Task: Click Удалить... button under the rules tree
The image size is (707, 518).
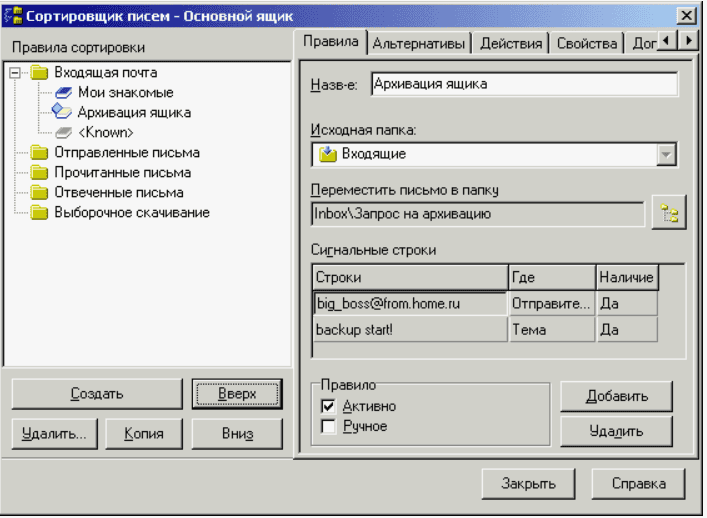Action: [x=55, y=434]
